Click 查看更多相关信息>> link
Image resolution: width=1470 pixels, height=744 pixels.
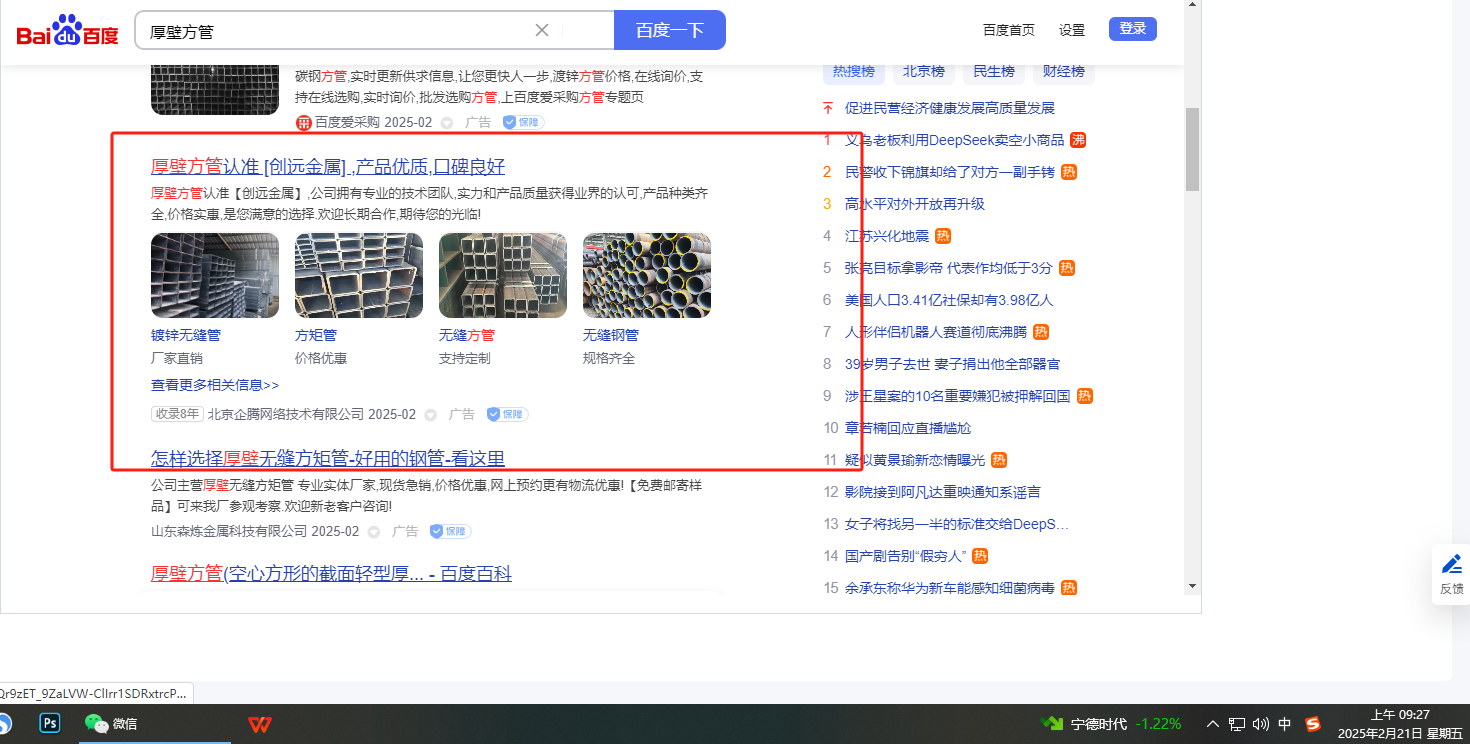(215, 385)
